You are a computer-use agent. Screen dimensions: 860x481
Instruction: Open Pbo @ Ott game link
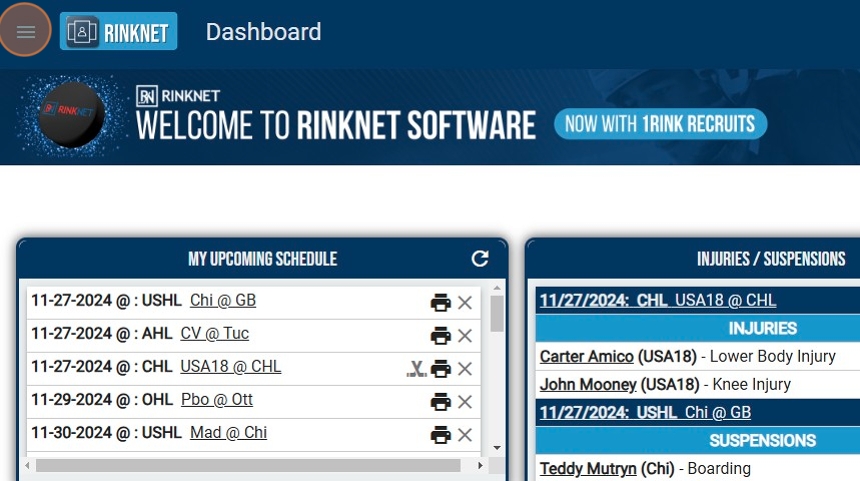pos(217,399)
